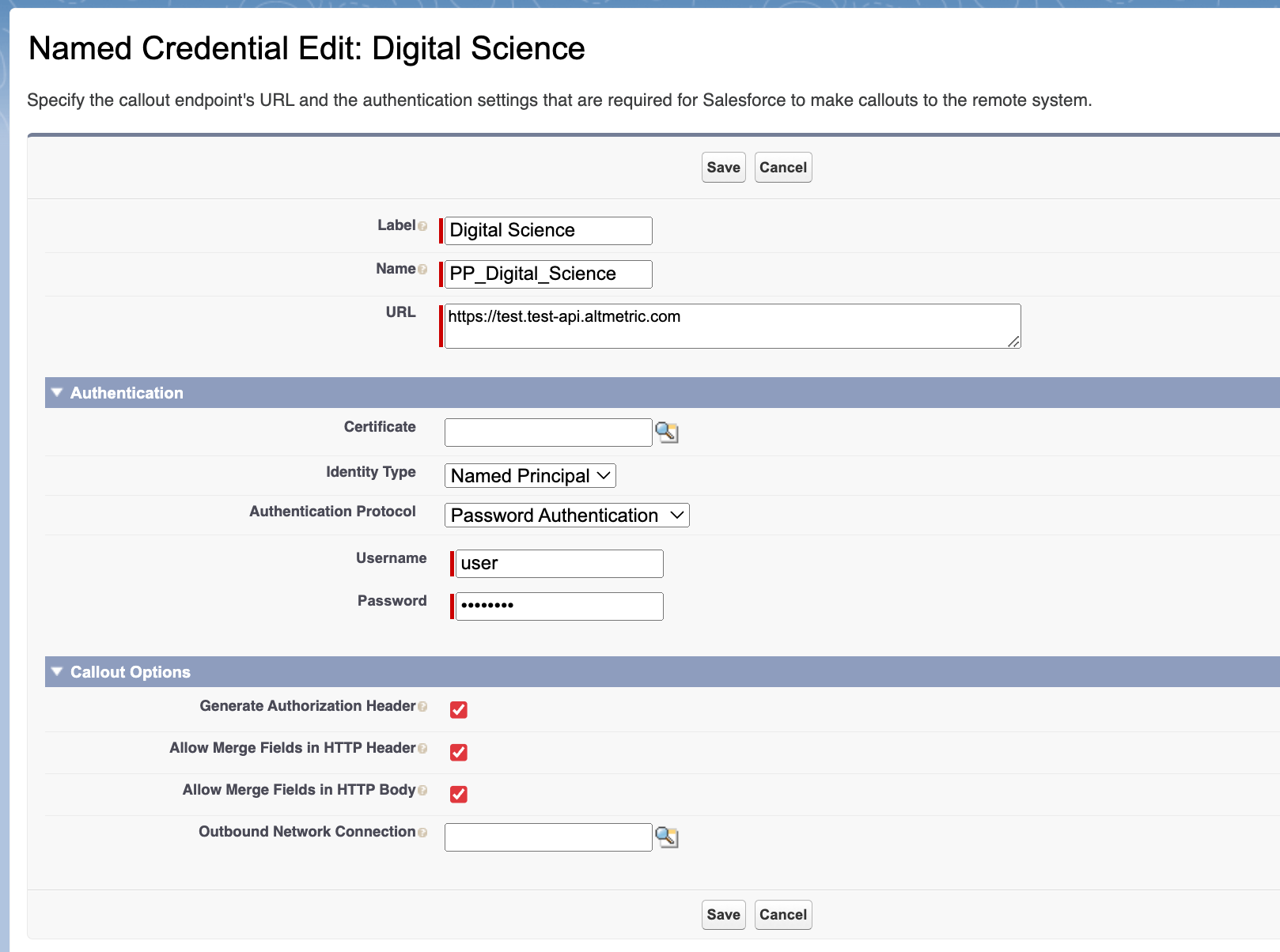Collapse the Callout Options section
1280x952 pixels.
click(x=57, y=671)
